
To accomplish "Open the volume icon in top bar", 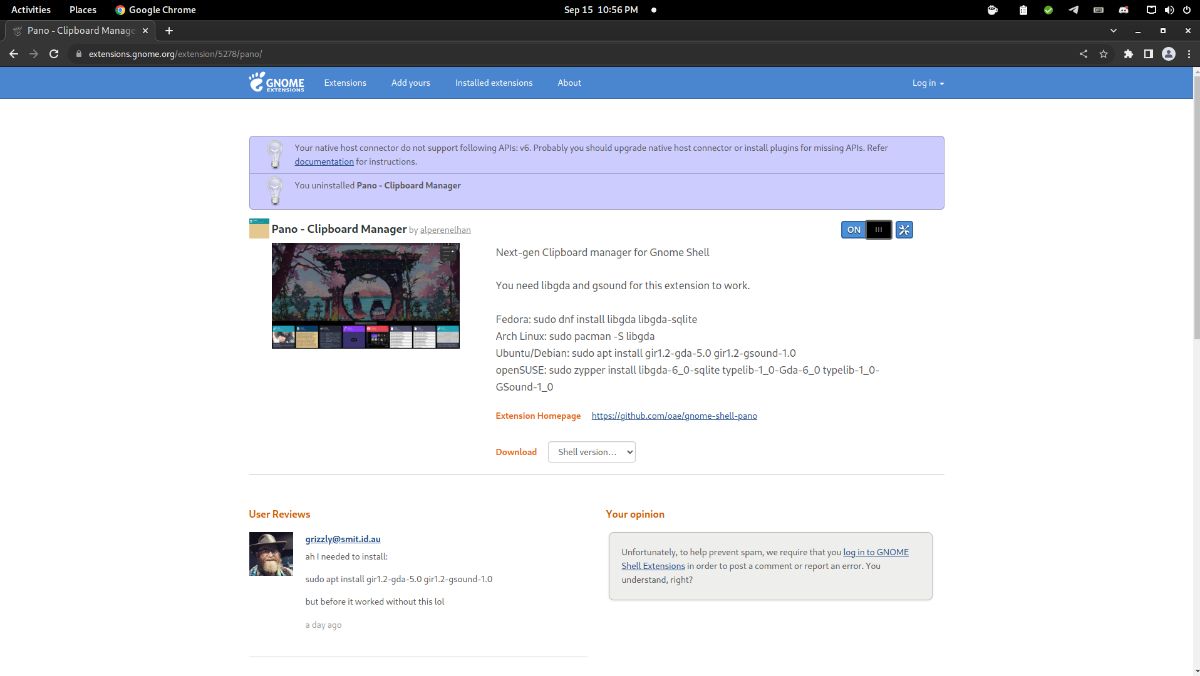I will click(x=1170, y=9).
